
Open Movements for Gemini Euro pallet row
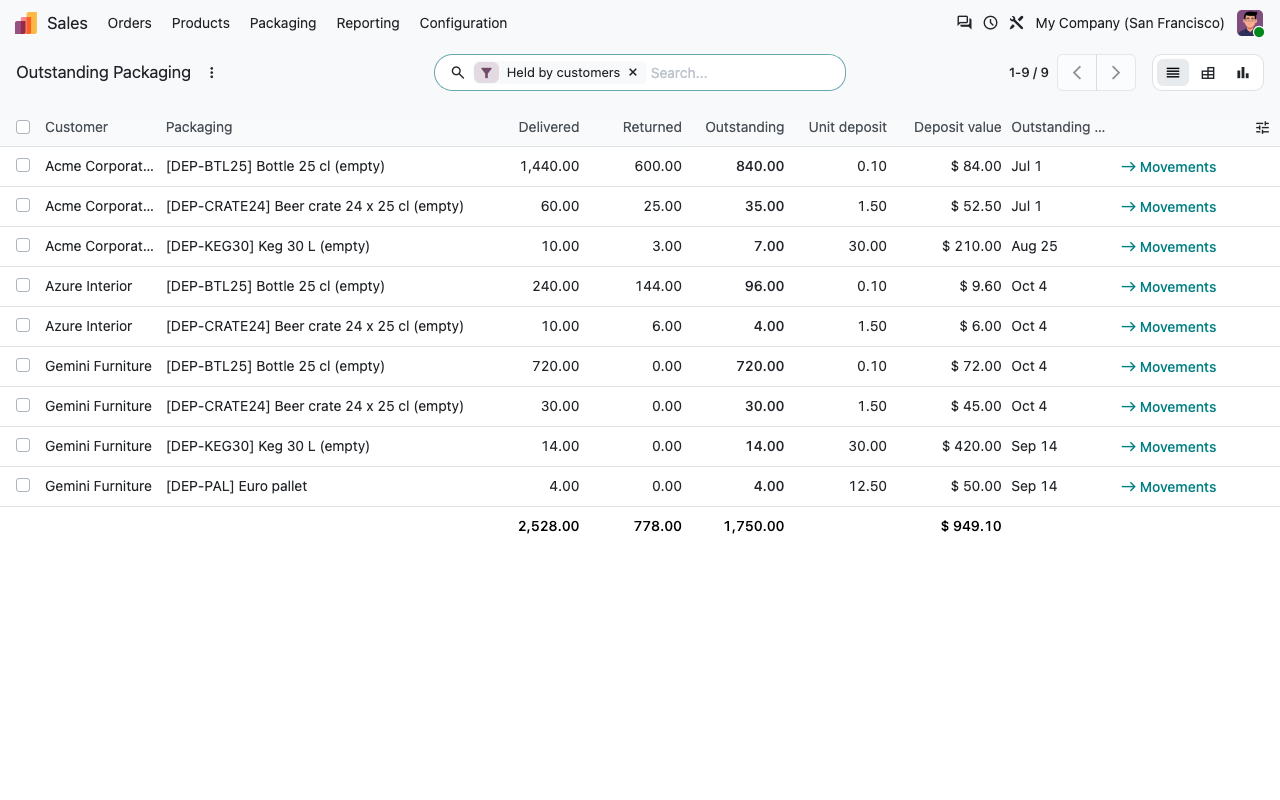coord(1168,487)
